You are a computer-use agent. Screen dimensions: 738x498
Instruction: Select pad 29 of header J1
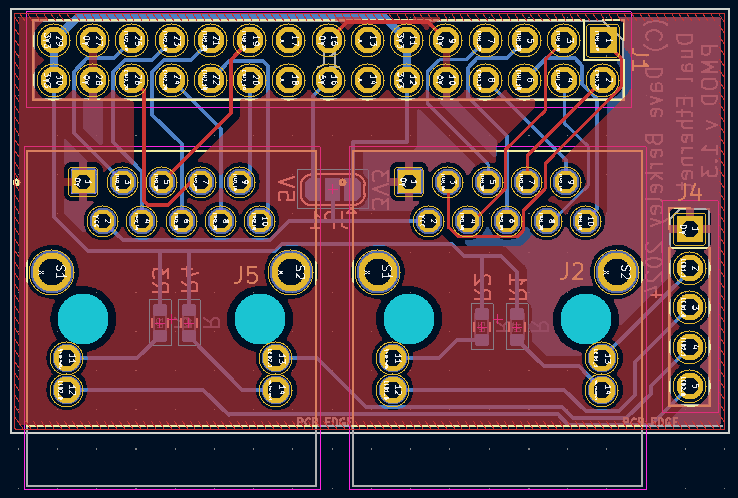(53, 40)
